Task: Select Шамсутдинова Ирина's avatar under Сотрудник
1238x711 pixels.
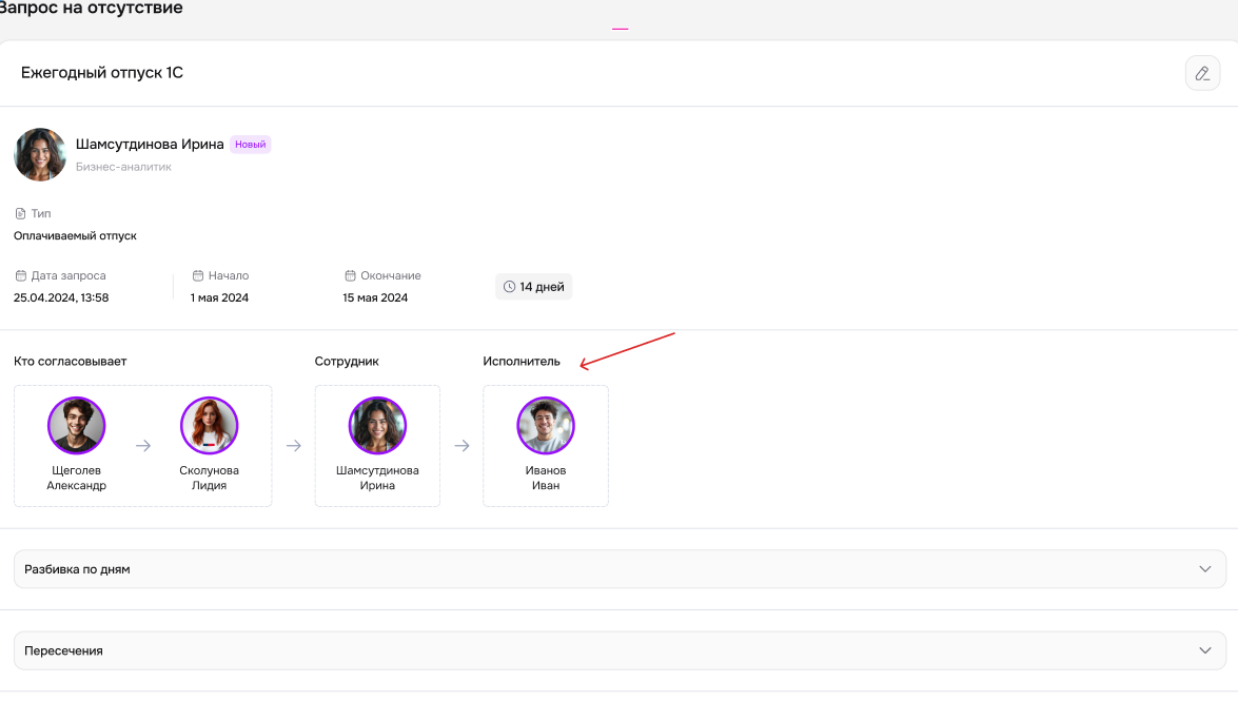Action: point(377,426)
